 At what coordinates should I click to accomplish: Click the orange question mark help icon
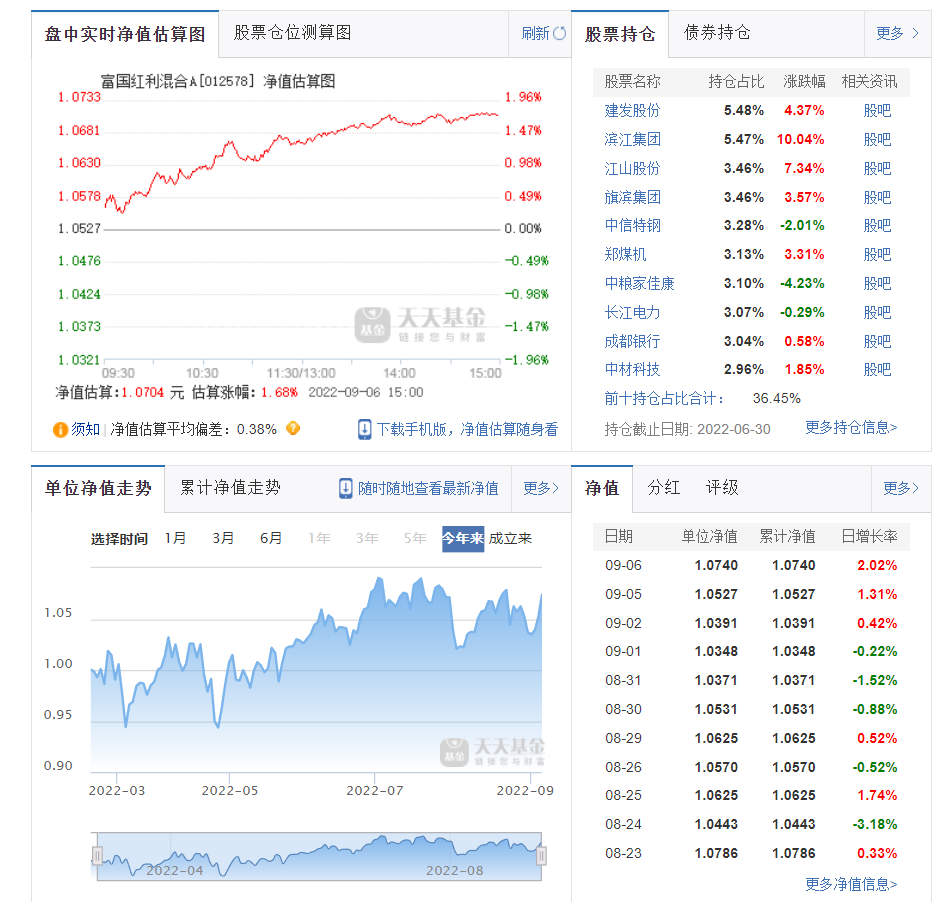coord(293,428)
